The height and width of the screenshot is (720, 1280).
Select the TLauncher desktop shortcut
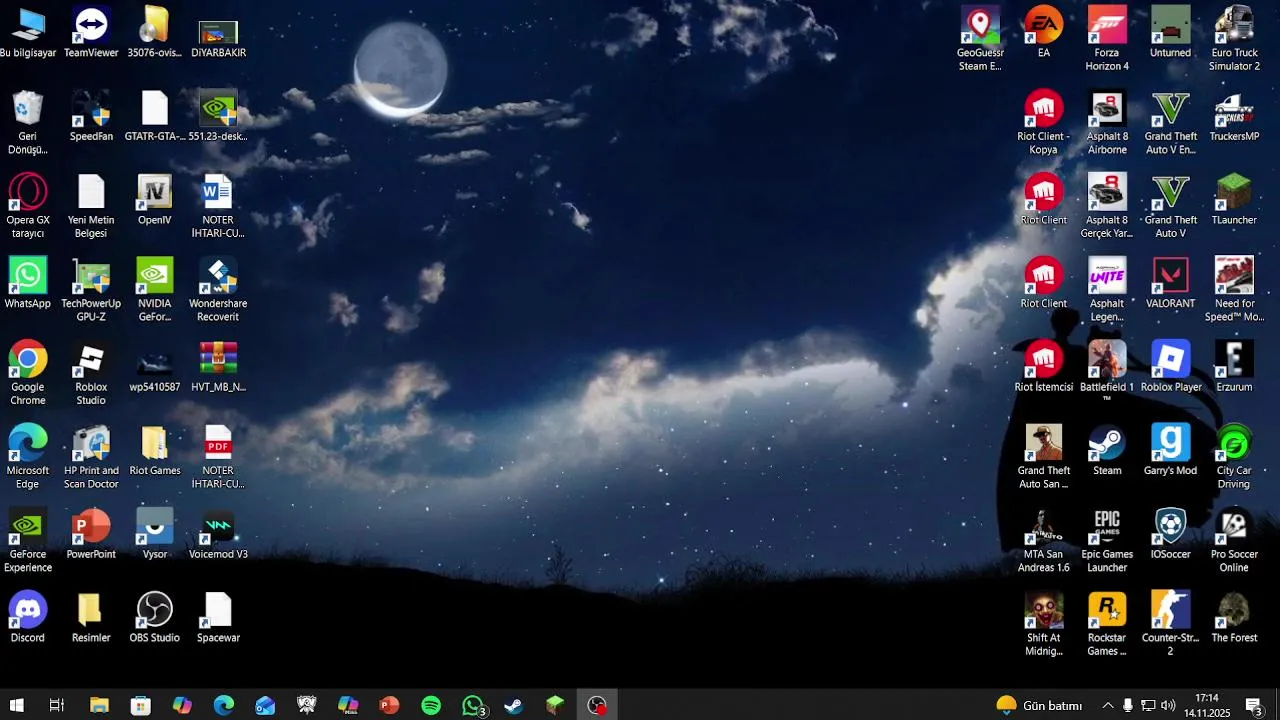click(x=1234, y=200)
